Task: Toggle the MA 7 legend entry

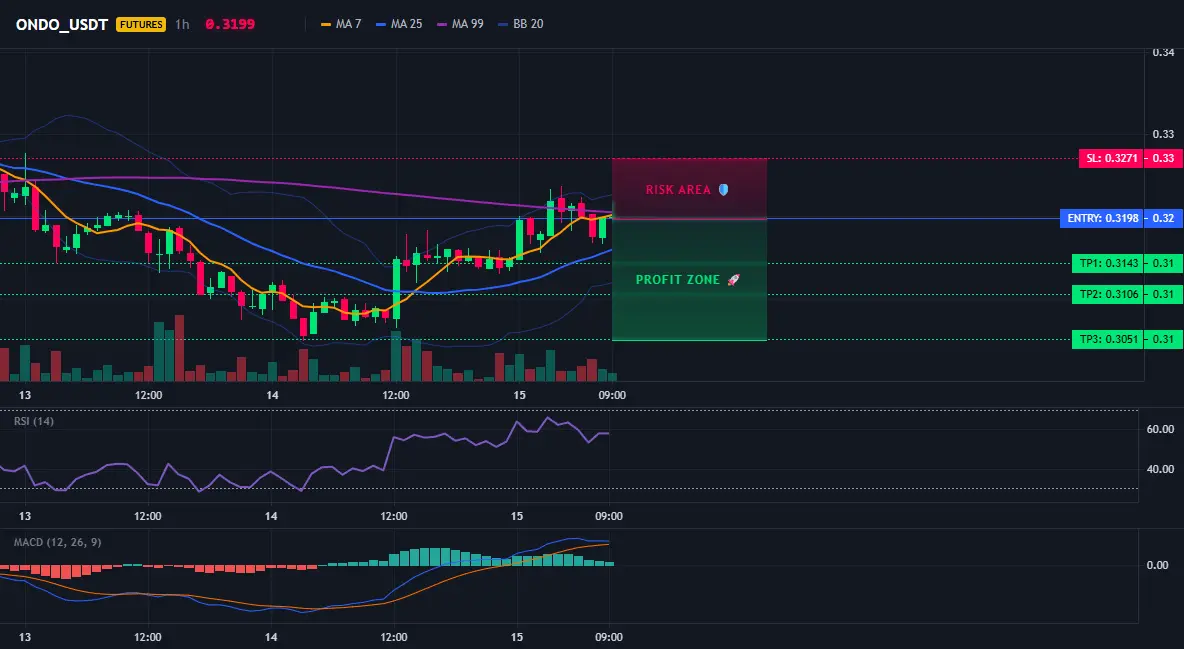Action: (x=341, y=24)
